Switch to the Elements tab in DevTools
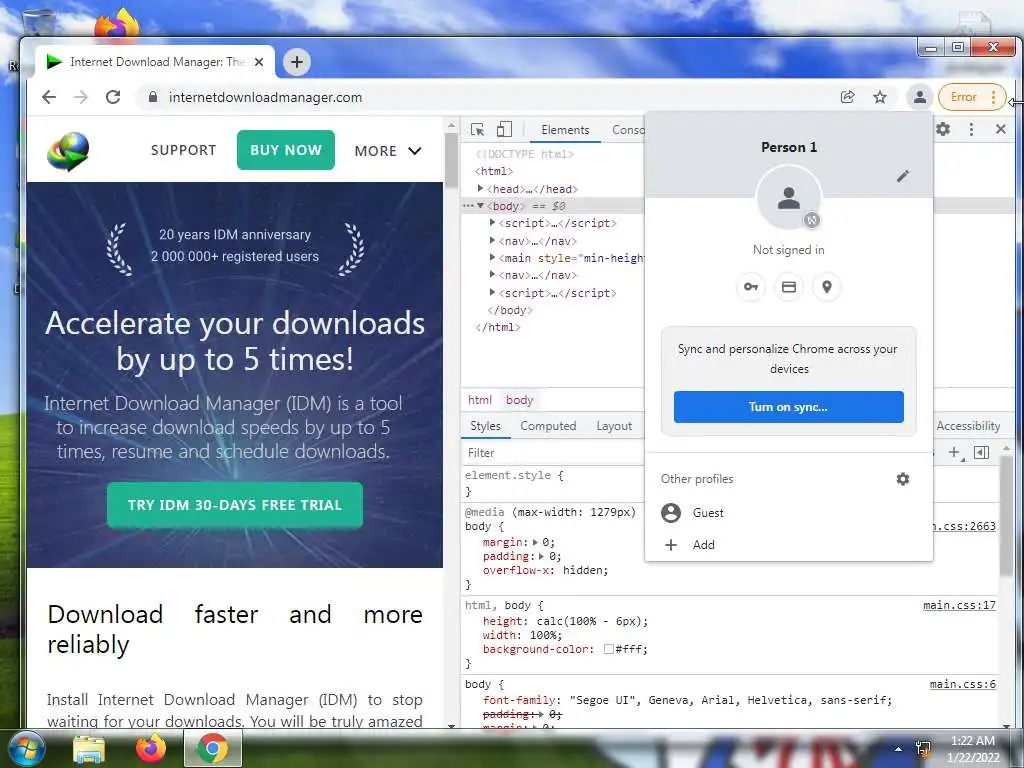The width and height of the screenshot is (1024, 768). (565, 130)
